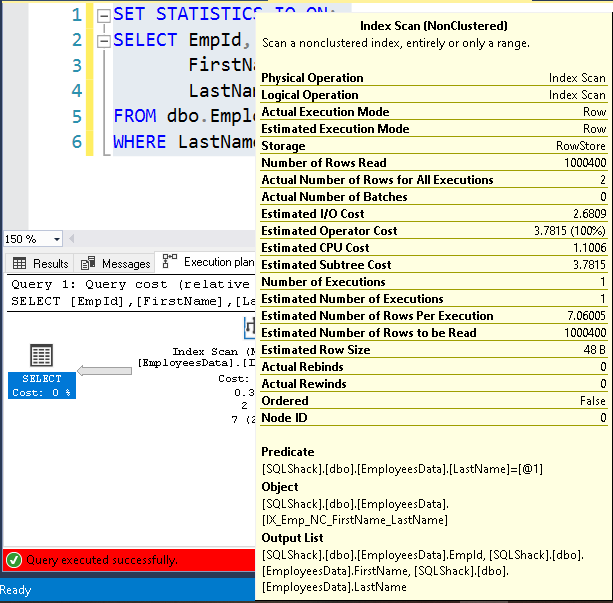Click the green query success check icon
613x603 pixels.
click(14, 560)
